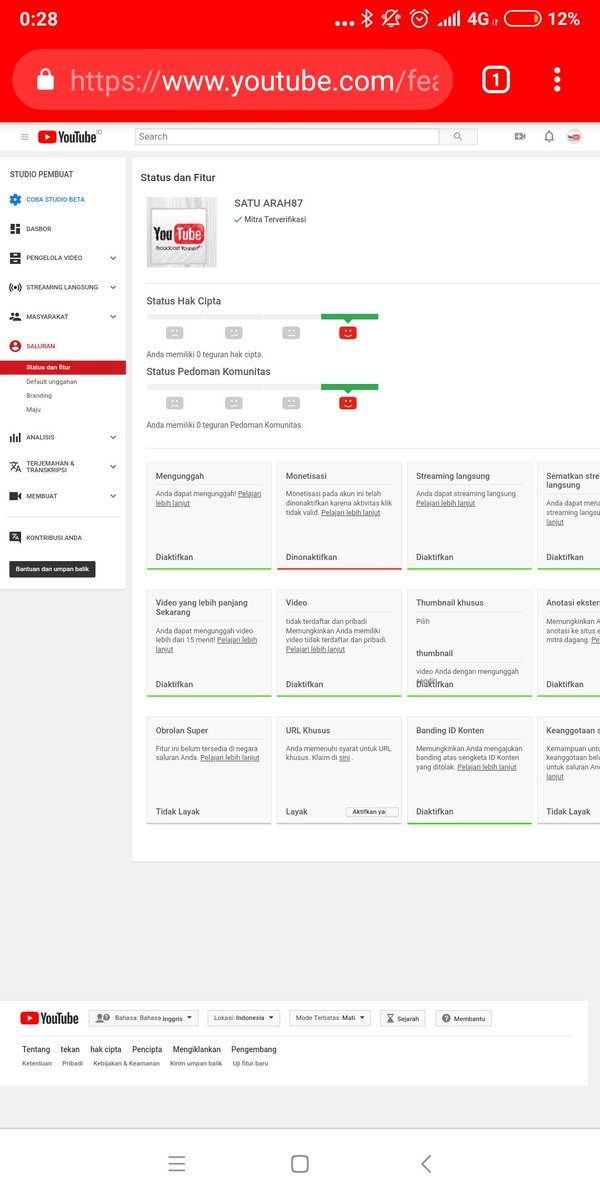
Task: Click the Pengelola Video icon
Action: click(x=15, y=258)
